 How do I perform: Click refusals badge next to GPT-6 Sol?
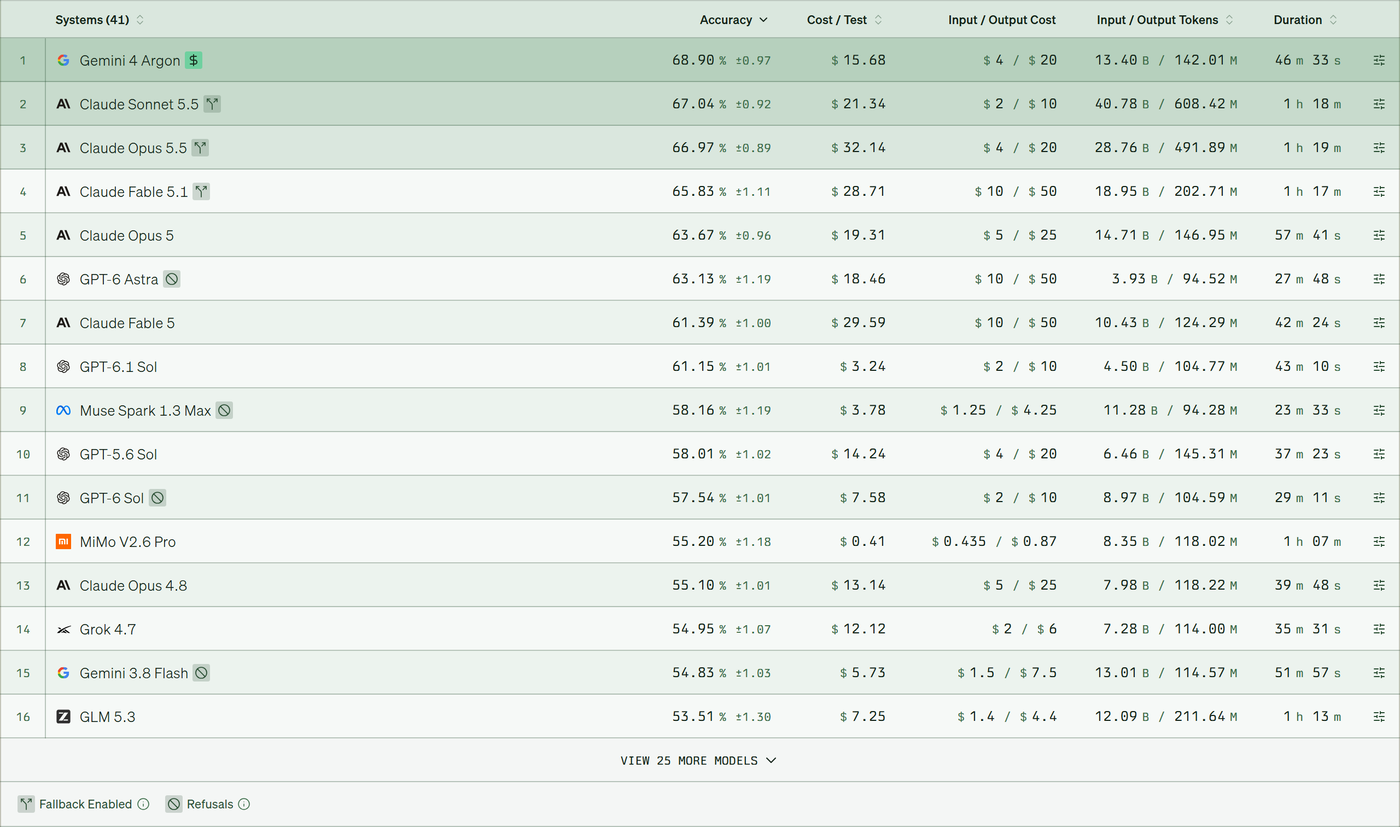point(158,498)
